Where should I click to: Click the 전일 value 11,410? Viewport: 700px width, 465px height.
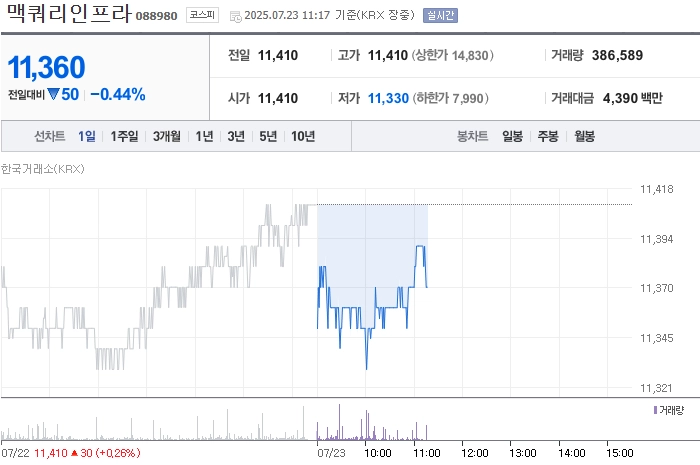pyautogui.click(x=278, y=55)
